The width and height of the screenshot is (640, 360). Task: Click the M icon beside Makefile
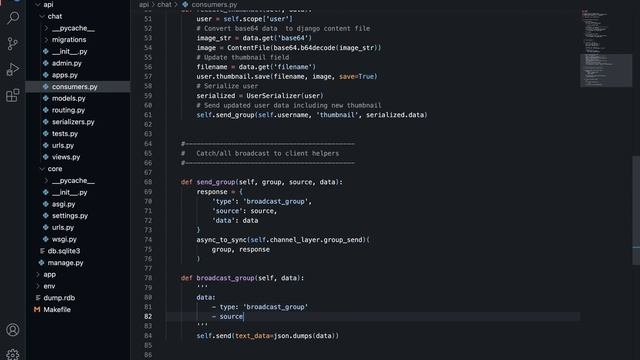click(37, 310)
